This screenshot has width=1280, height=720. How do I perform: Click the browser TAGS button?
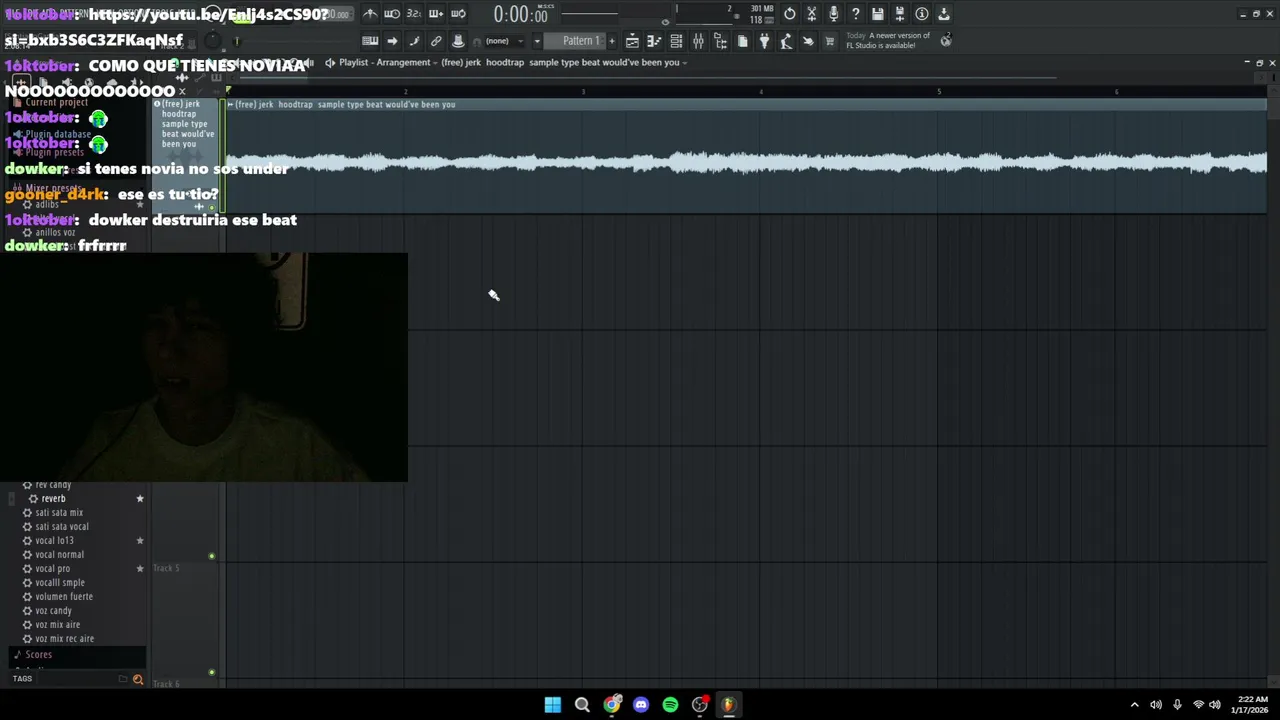click(x=22, y=679)
